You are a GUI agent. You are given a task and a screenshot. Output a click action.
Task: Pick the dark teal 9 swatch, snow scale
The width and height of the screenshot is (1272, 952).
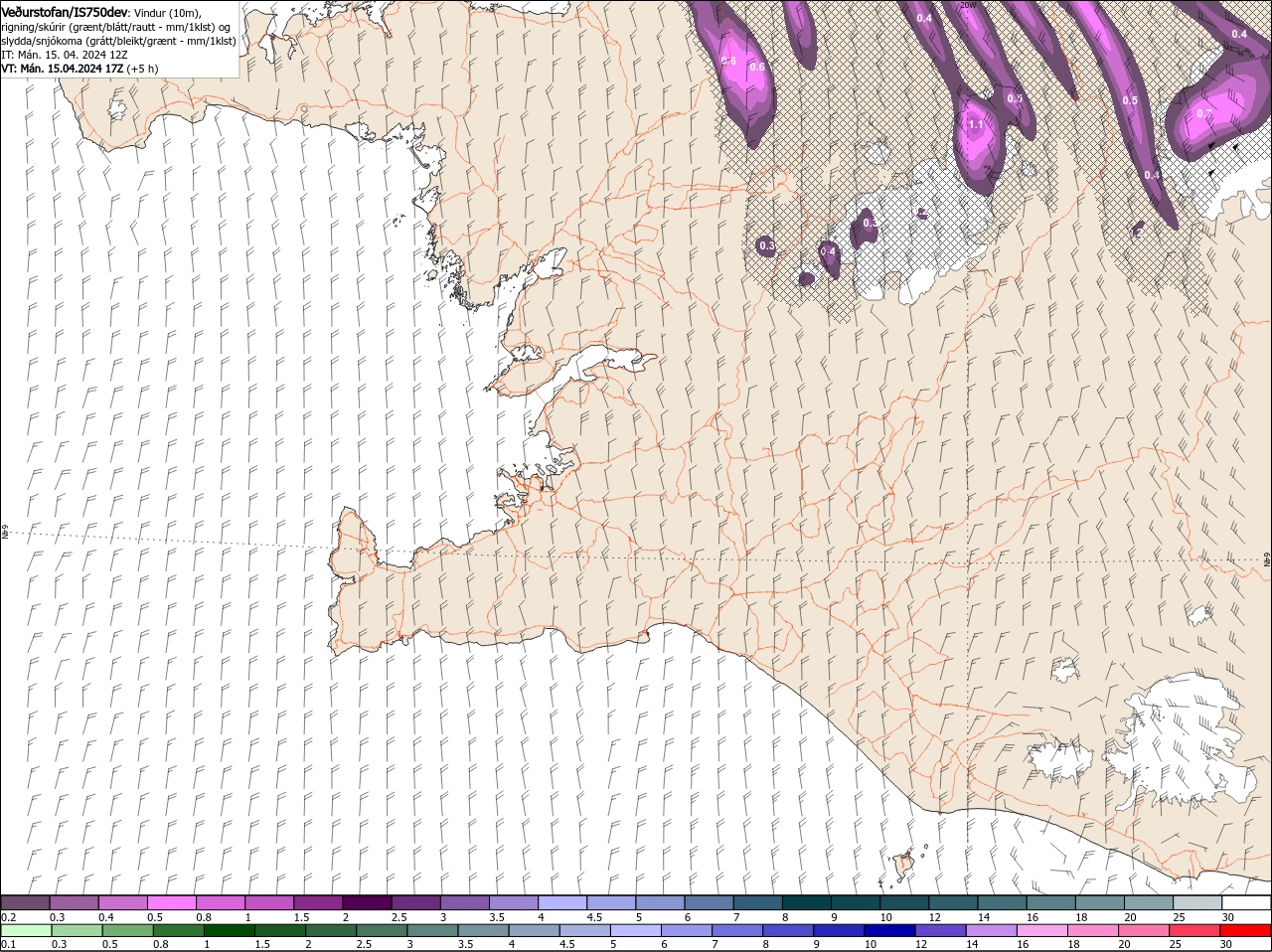click(856, 902)
